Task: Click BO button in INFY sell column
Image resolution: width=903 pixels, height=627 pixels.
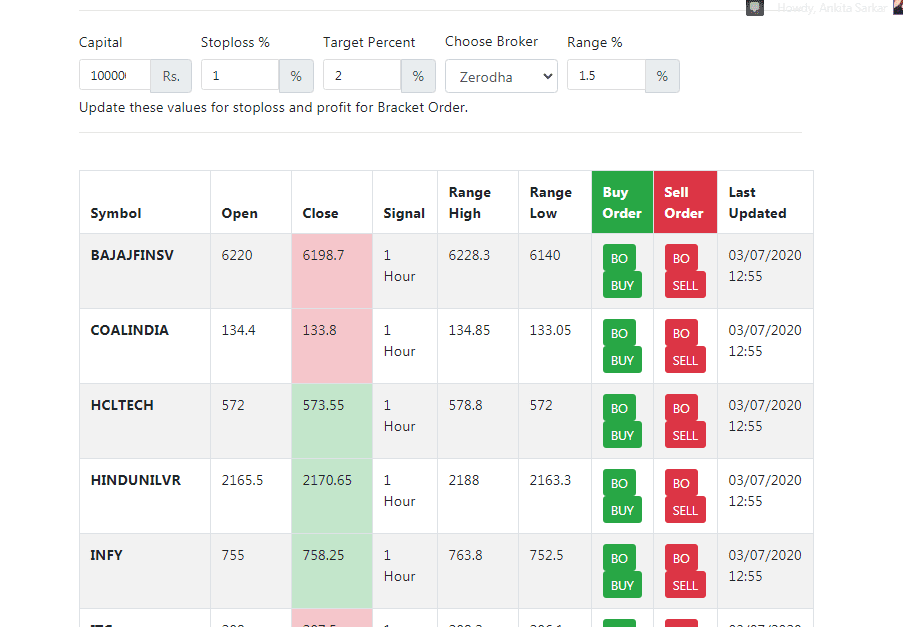Action: point(681,558)
